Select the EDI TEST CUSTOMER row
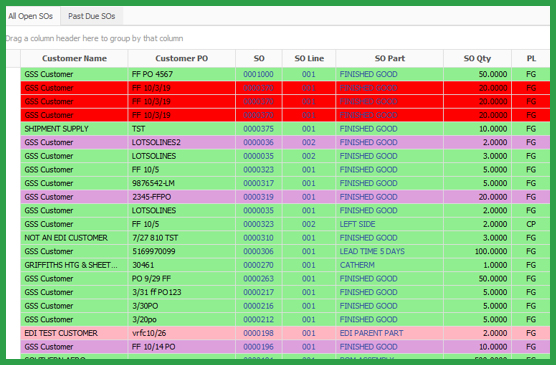 pos(285,333)
